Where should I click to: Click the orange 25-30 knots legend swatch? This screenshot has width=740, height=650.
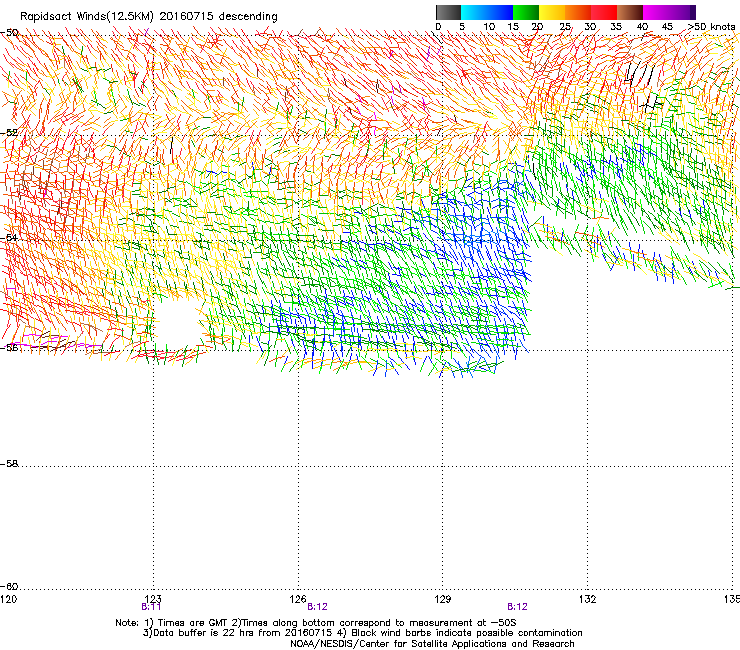578,12
